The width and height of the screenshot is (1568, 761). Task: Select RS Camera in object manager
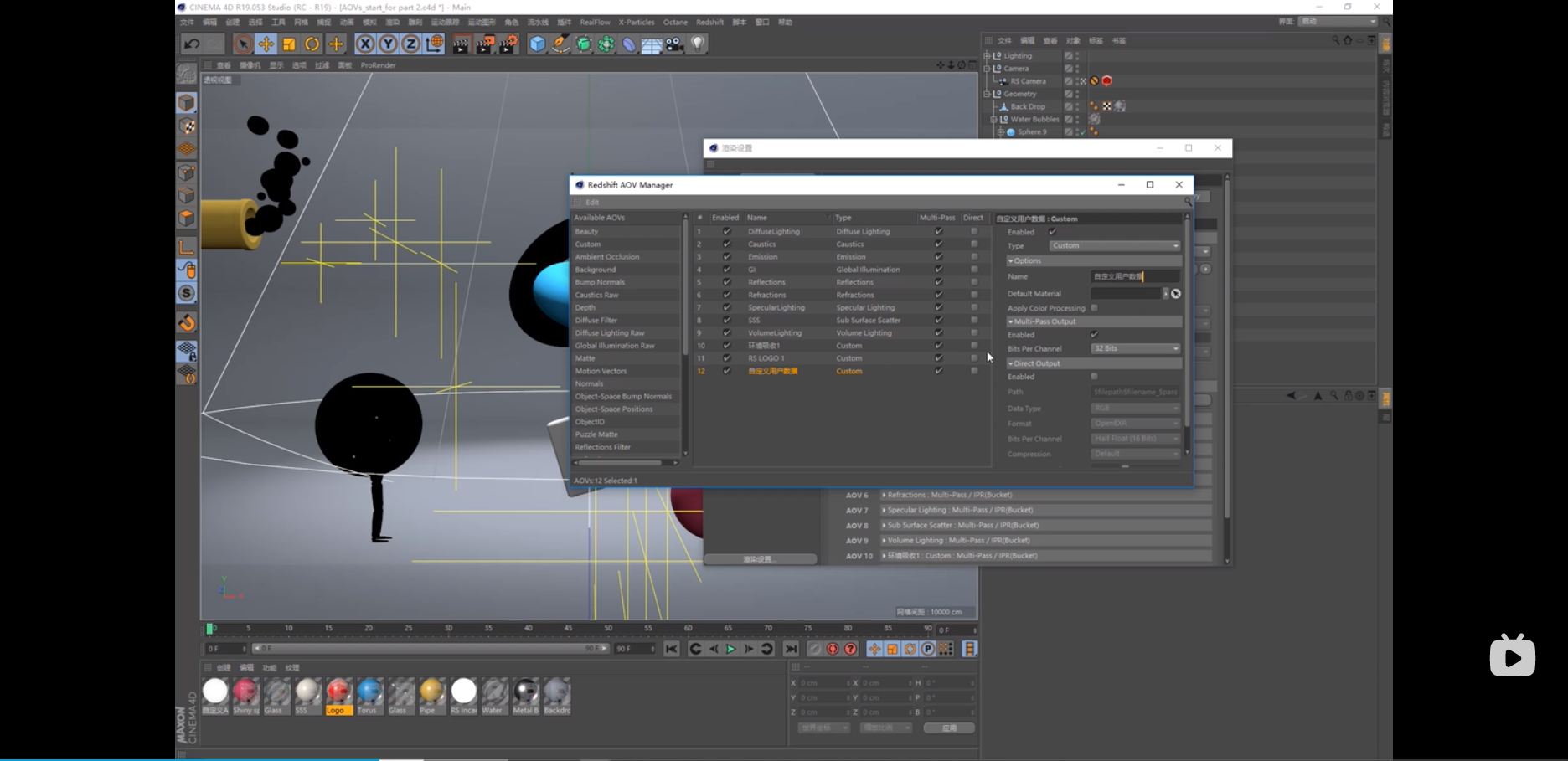1028,81
